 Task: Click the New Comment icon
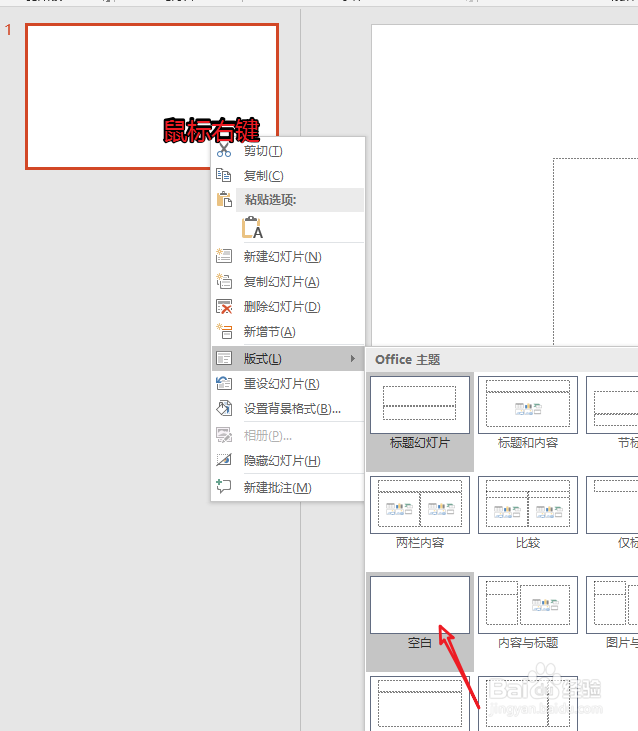[x=224, y=487]
